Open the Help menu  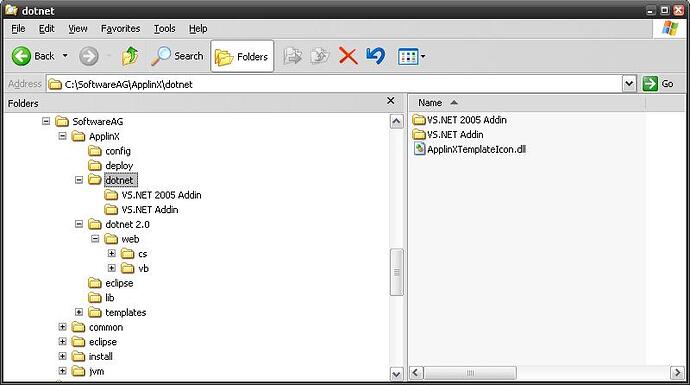tap(198, 29)
